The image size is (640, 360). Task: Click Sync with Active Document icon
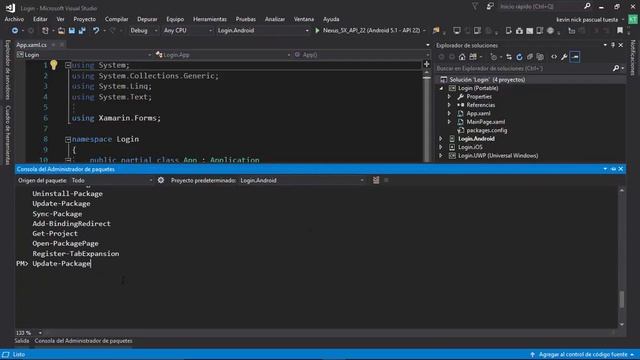tap(509, 57)
